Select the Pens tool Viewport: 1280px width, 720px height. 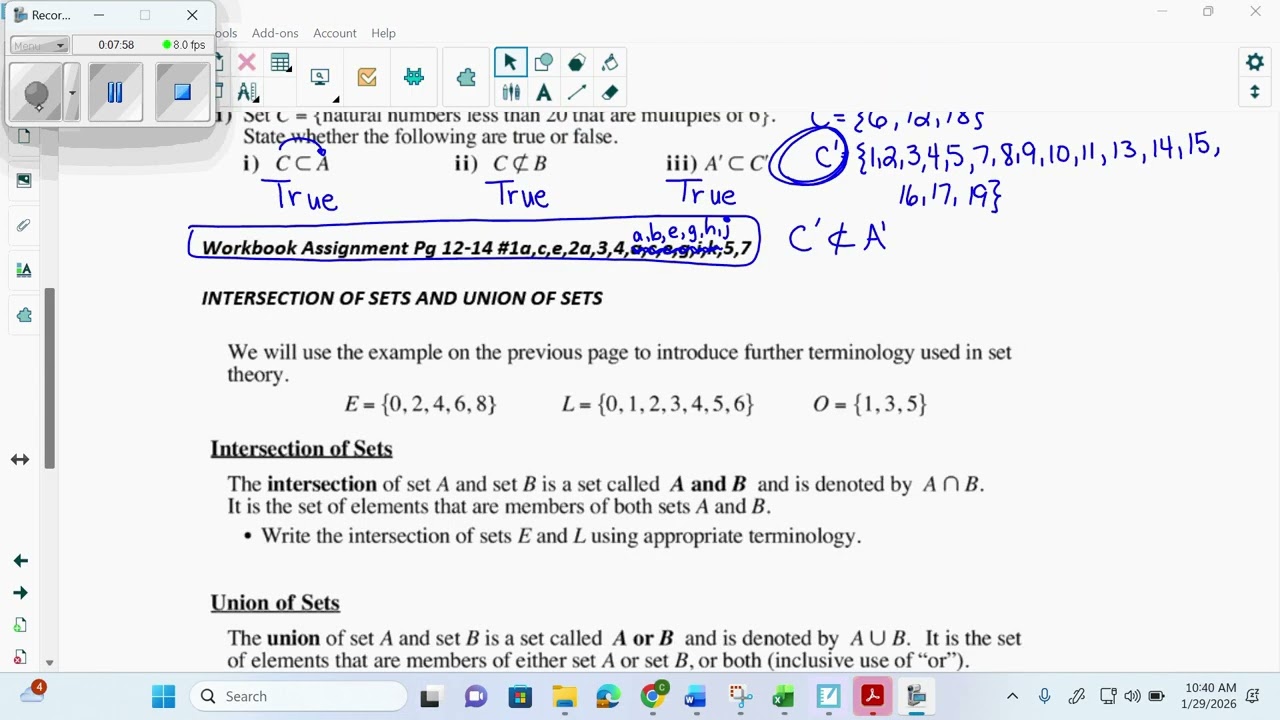click(511, 92)
